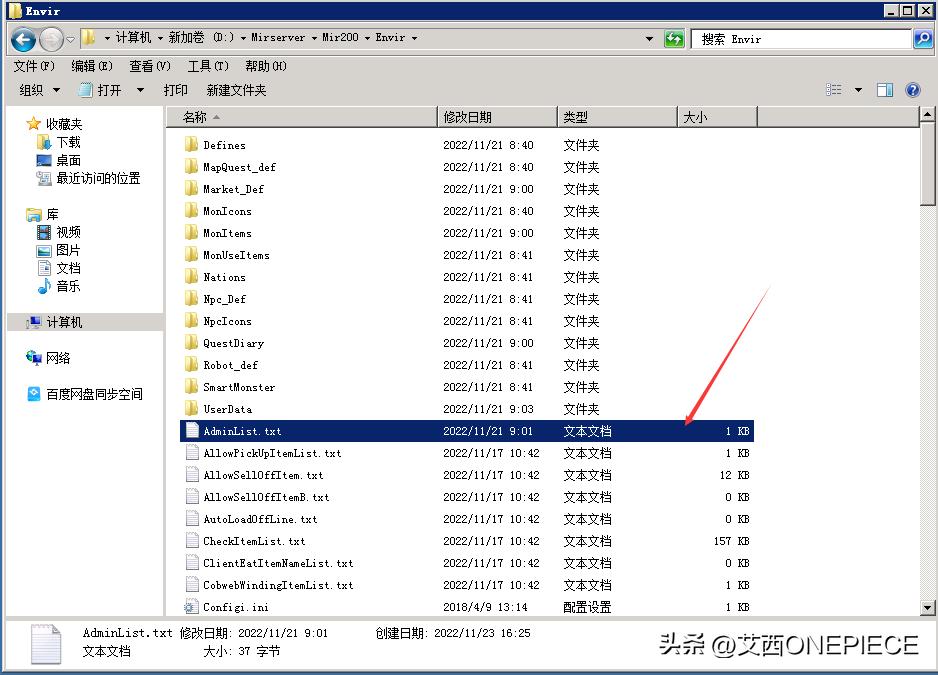Viewport: 938px width, 675px height.
Task: Click the change view icon
Action: click(x=834, y=90)
